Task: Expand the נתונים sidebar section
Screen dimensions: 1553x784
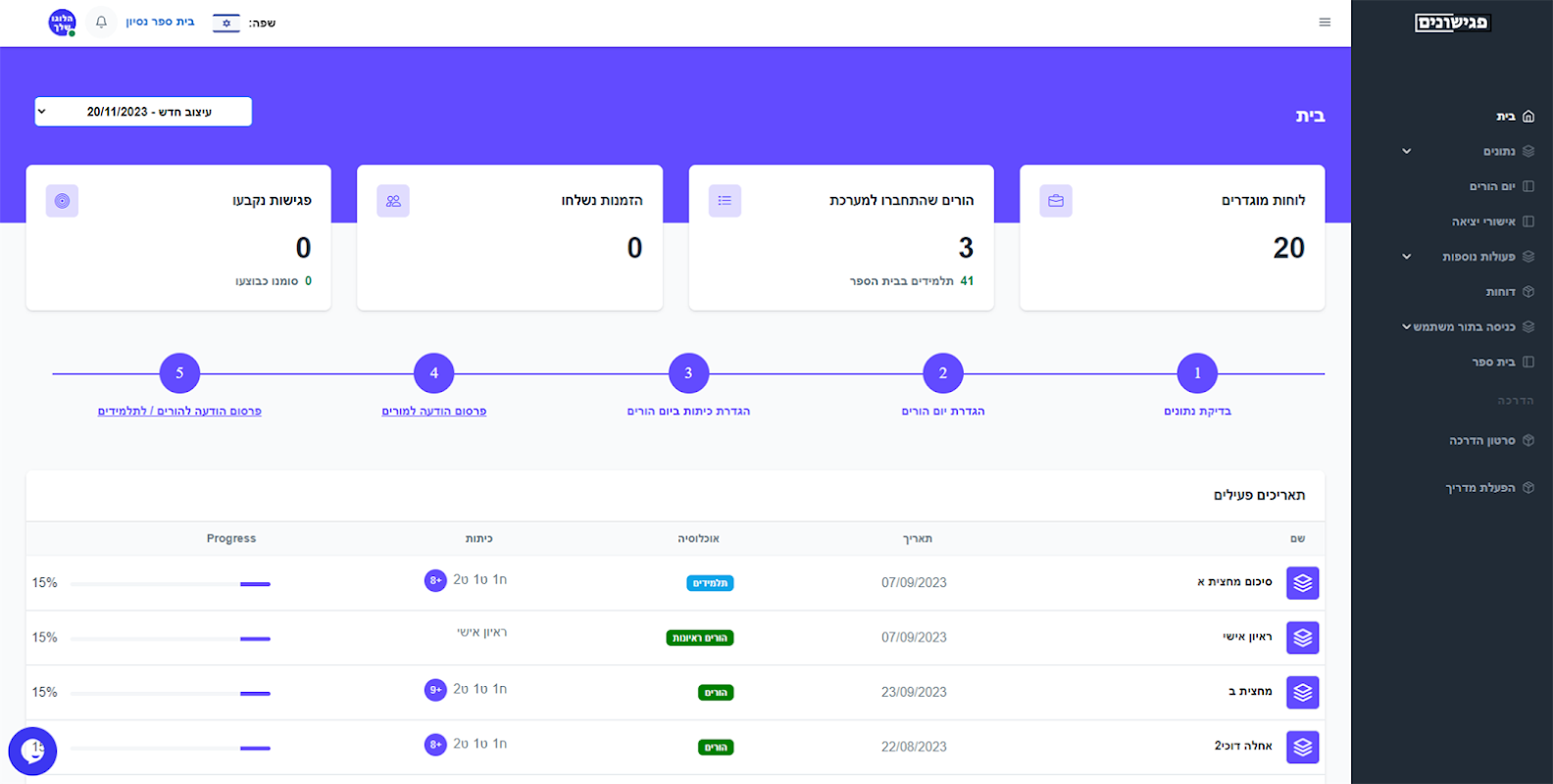Action: click(x=1468, y=151)
